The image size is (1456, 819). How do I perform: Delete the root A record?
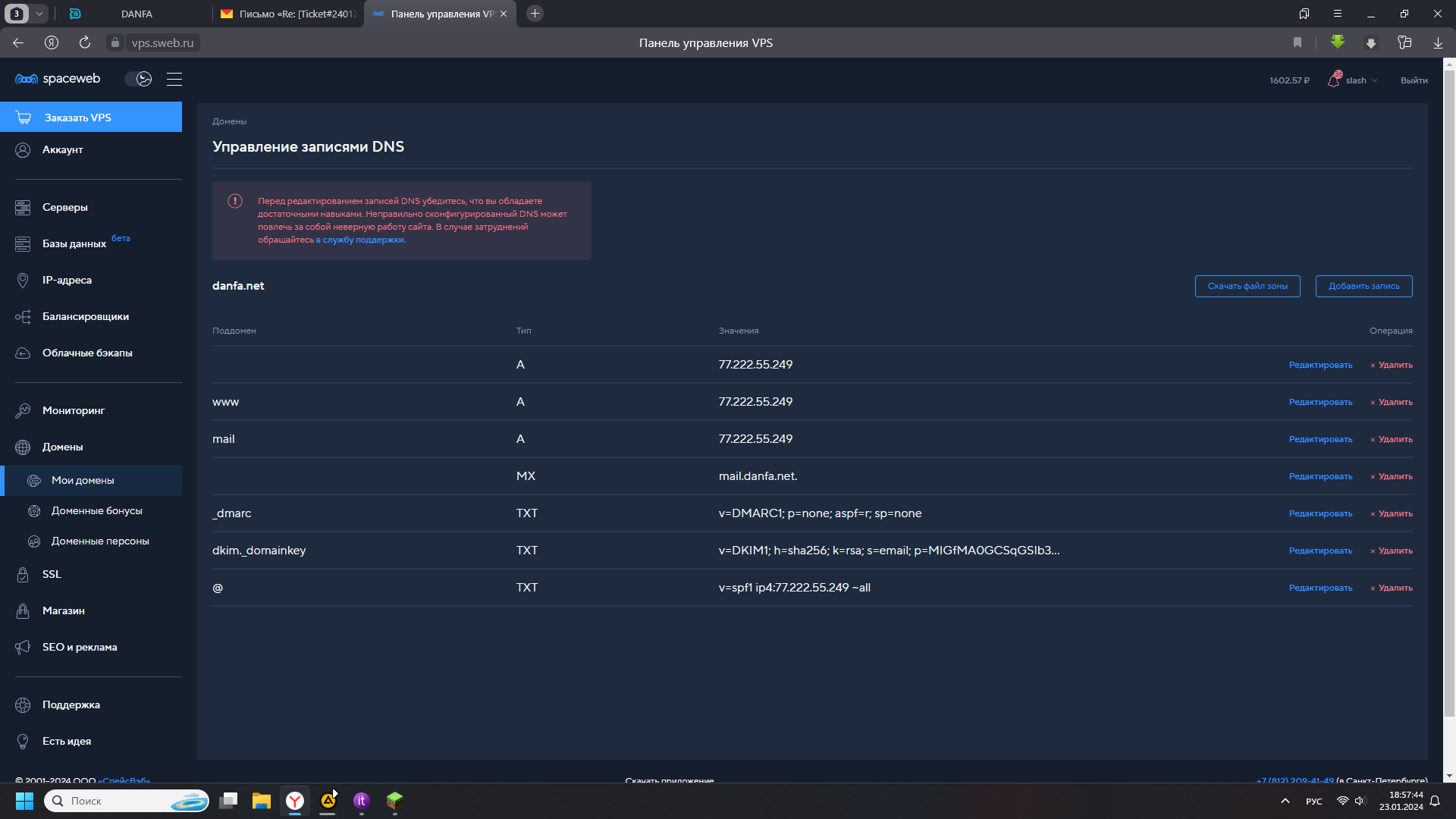point(1392,366)
